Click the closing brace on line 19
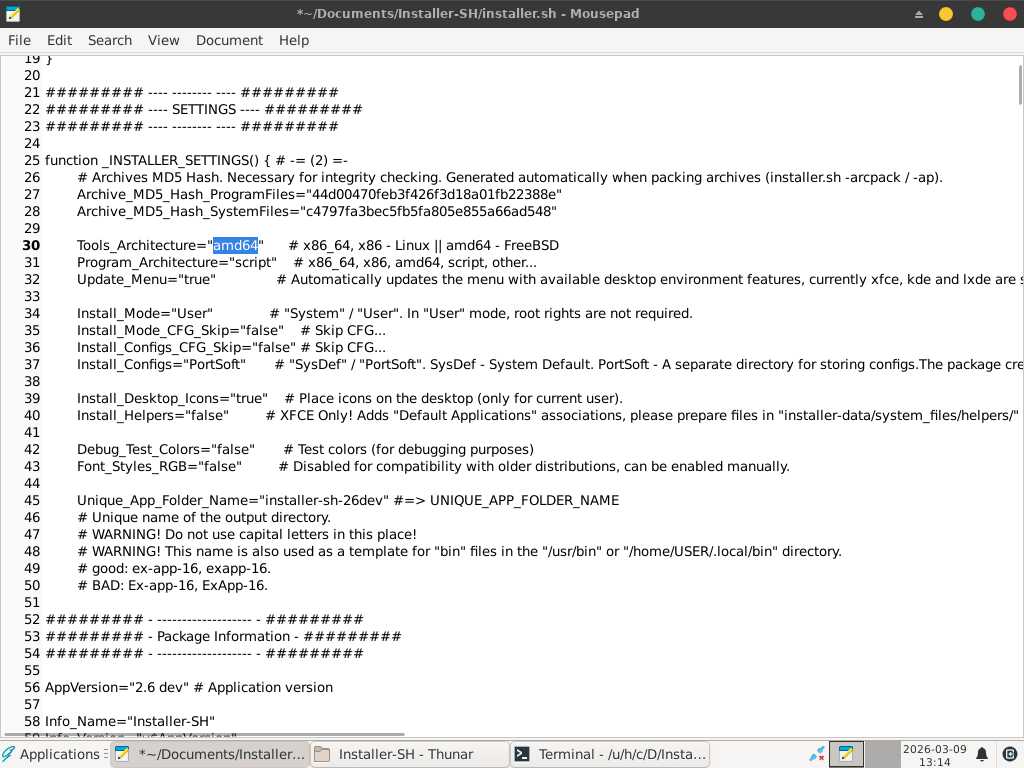This screenshot has width=1024, height=768. [49, 59]
